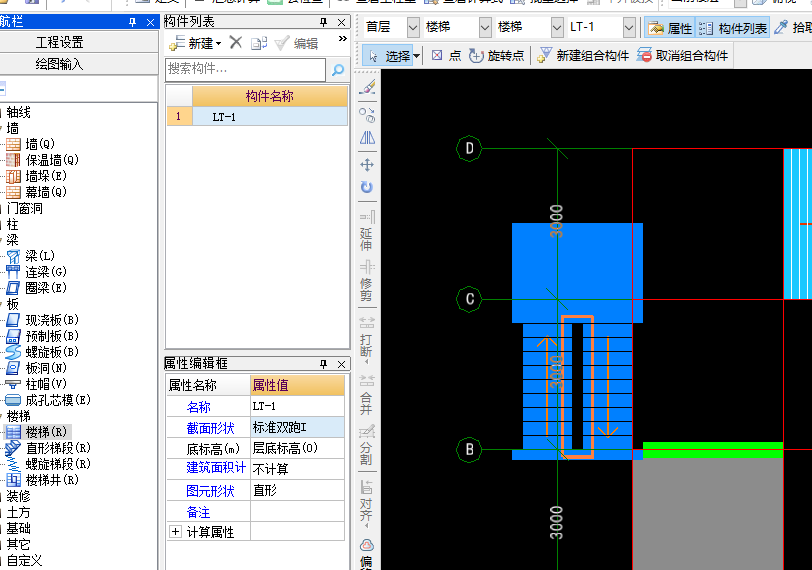Screen dimensions: 812x570
Task: Open the 首层 floor dropdown
Action: pos(413,27)
